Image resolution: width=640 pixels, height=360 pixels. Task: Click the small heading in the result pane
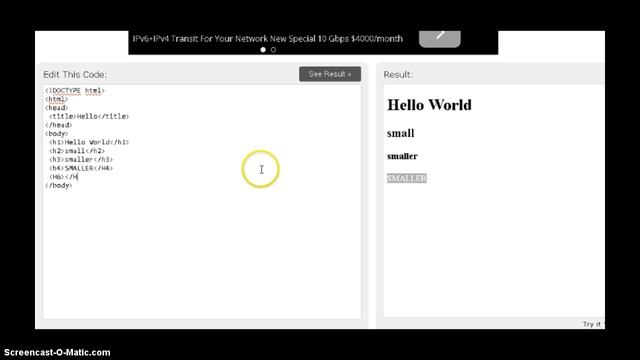[400, 133]
